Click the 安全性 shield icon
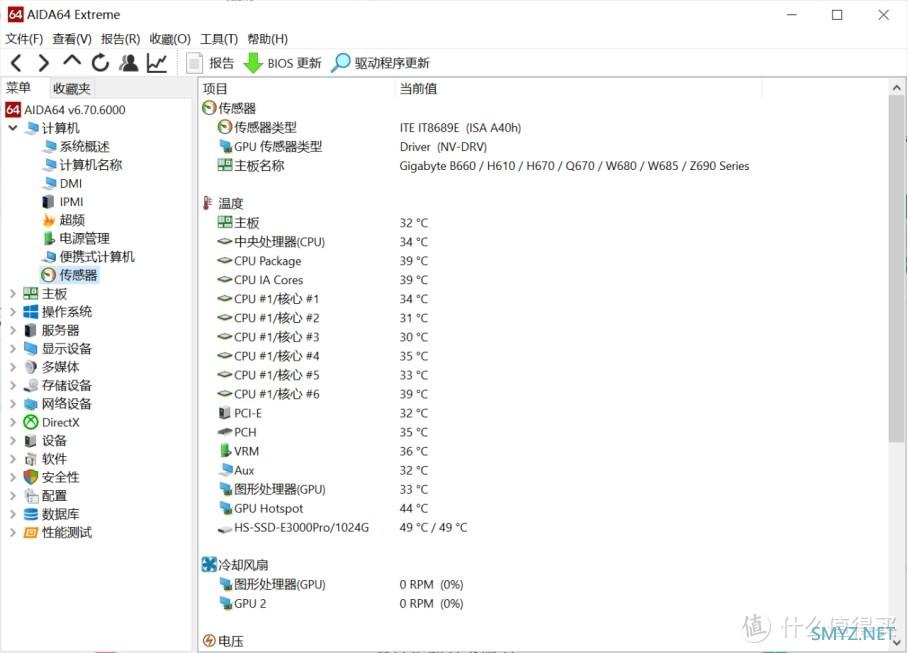 tap(31, 477)
